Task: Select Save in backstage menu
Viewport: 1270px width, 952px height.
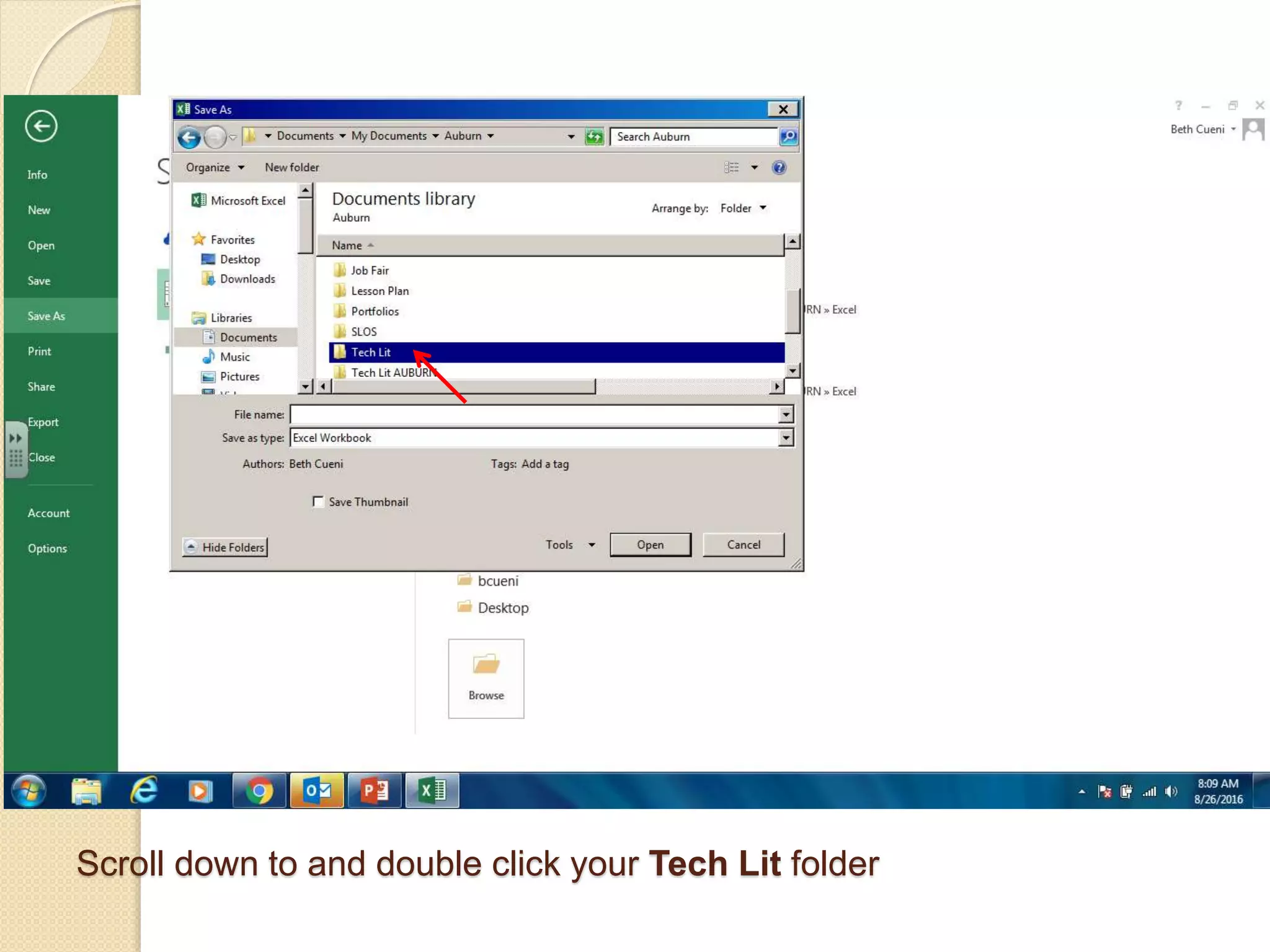Action: click(38, 281)
